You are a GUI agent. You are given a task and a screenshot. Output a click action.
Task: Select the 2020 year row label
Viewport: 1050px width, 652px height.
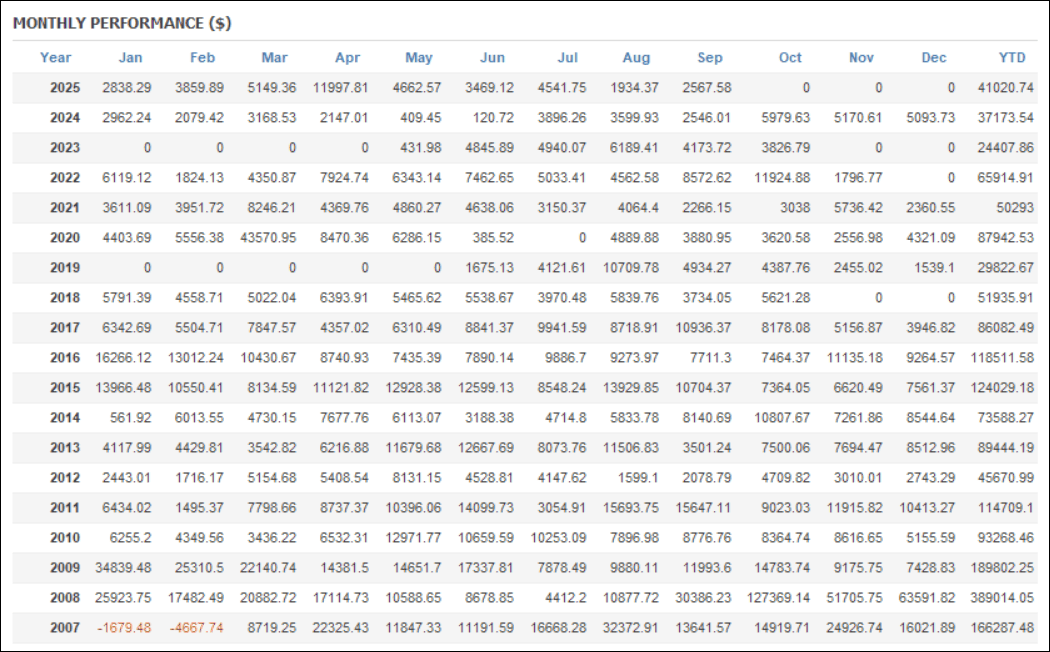[x=65, y=238]
